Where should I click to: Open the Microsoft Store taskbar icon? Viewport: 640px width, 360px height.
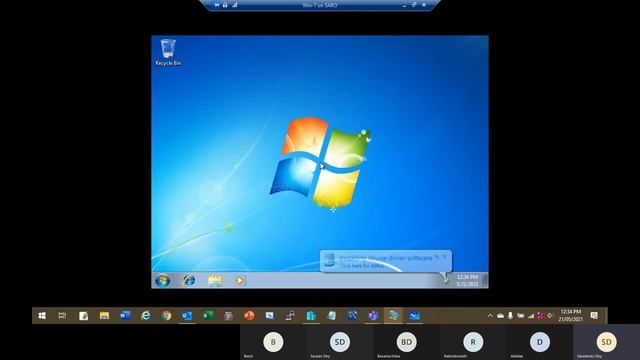point(311,316)
